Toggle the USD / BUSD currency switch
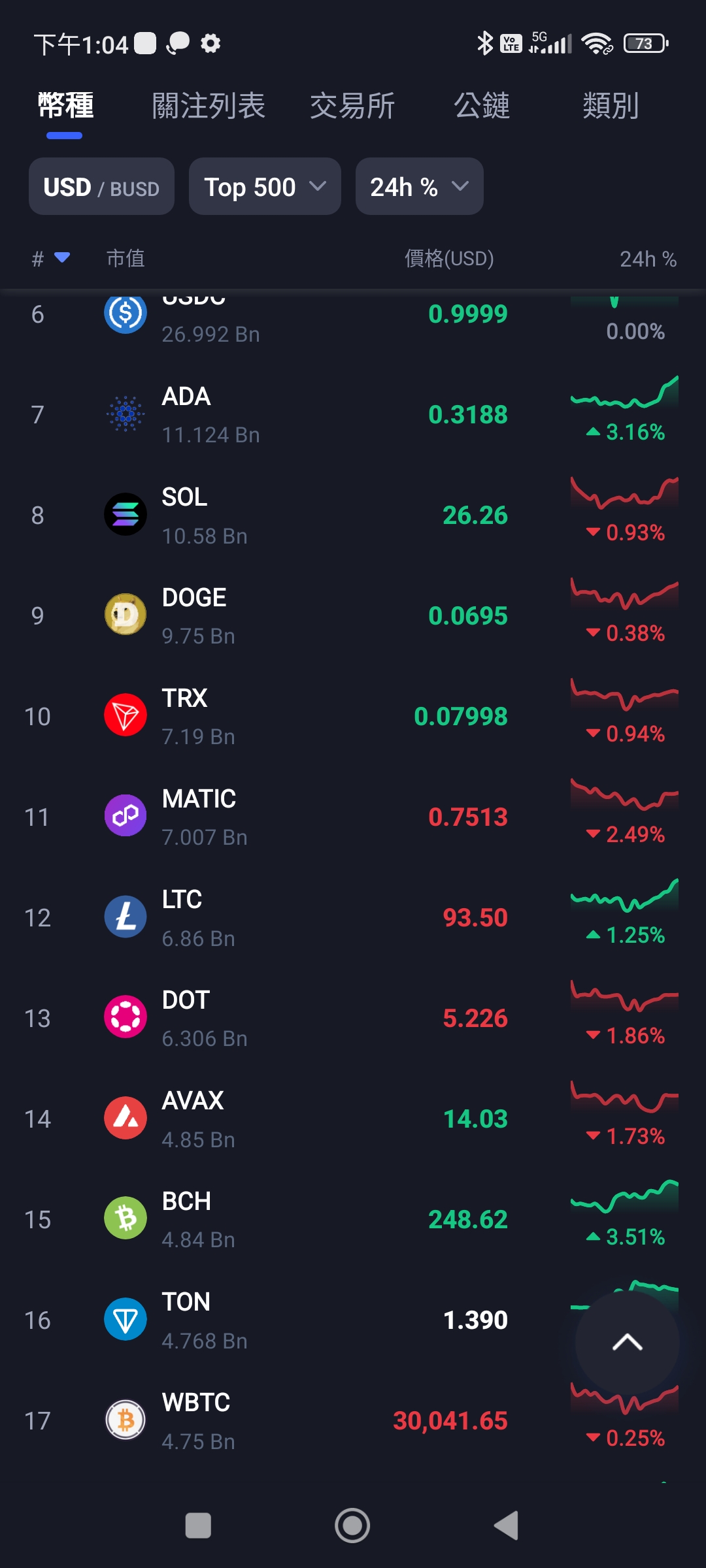The width and height of the screenshot is (706, 1568). click(101, 186)
